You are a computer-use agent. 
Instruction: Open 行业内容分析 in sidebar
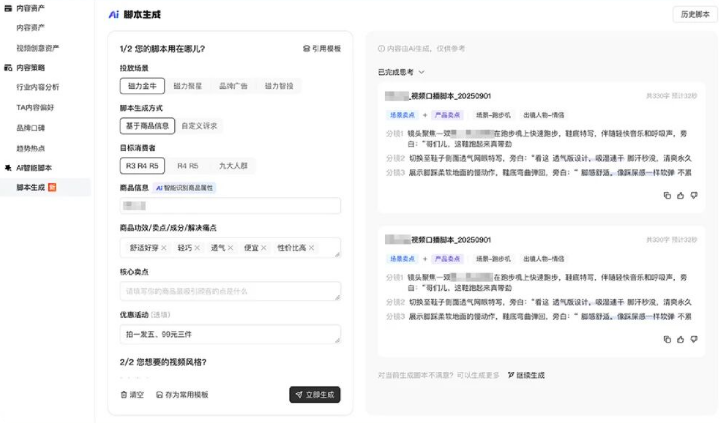pos(38,87)
